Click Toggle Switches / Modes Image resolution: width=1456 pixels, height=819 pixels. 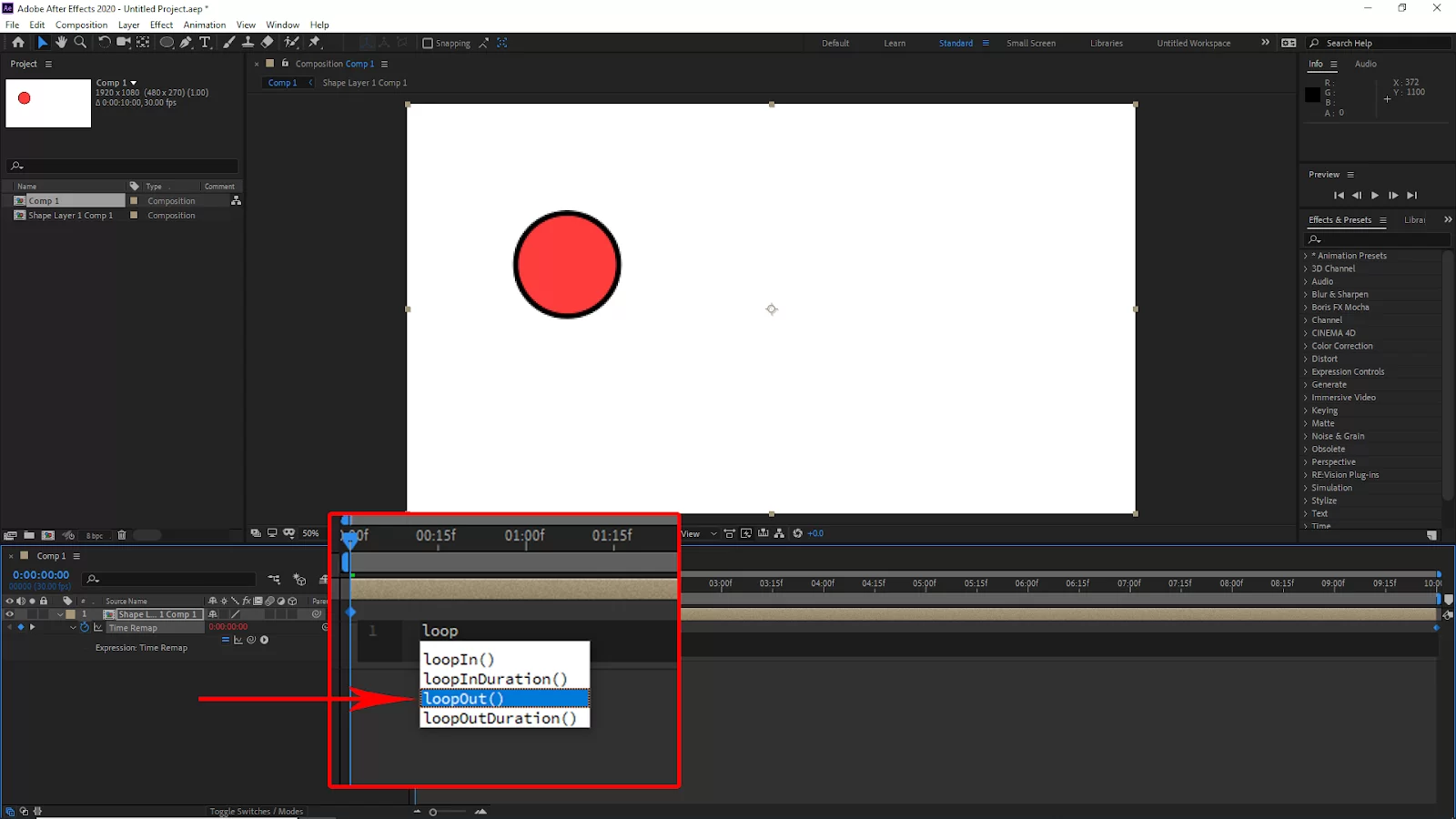tap(257, 811)
